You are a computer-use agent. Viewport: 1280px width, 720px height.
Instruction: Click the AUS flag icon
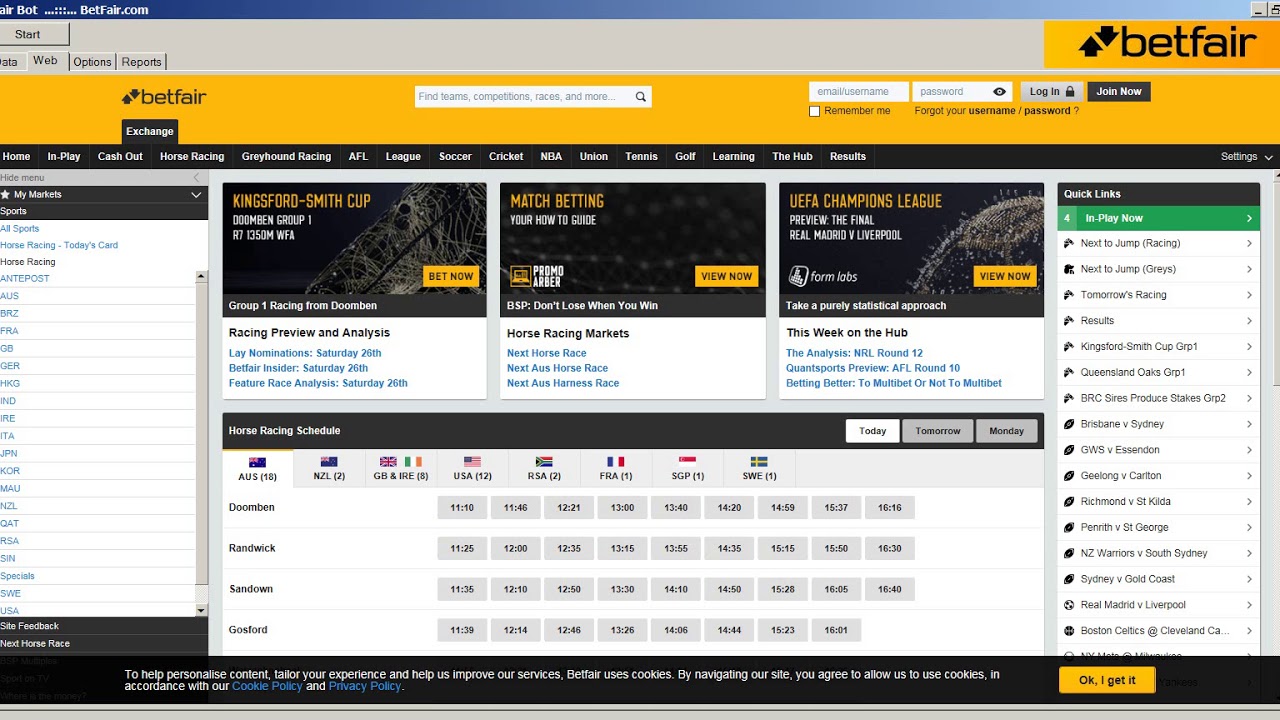(257, 462)
